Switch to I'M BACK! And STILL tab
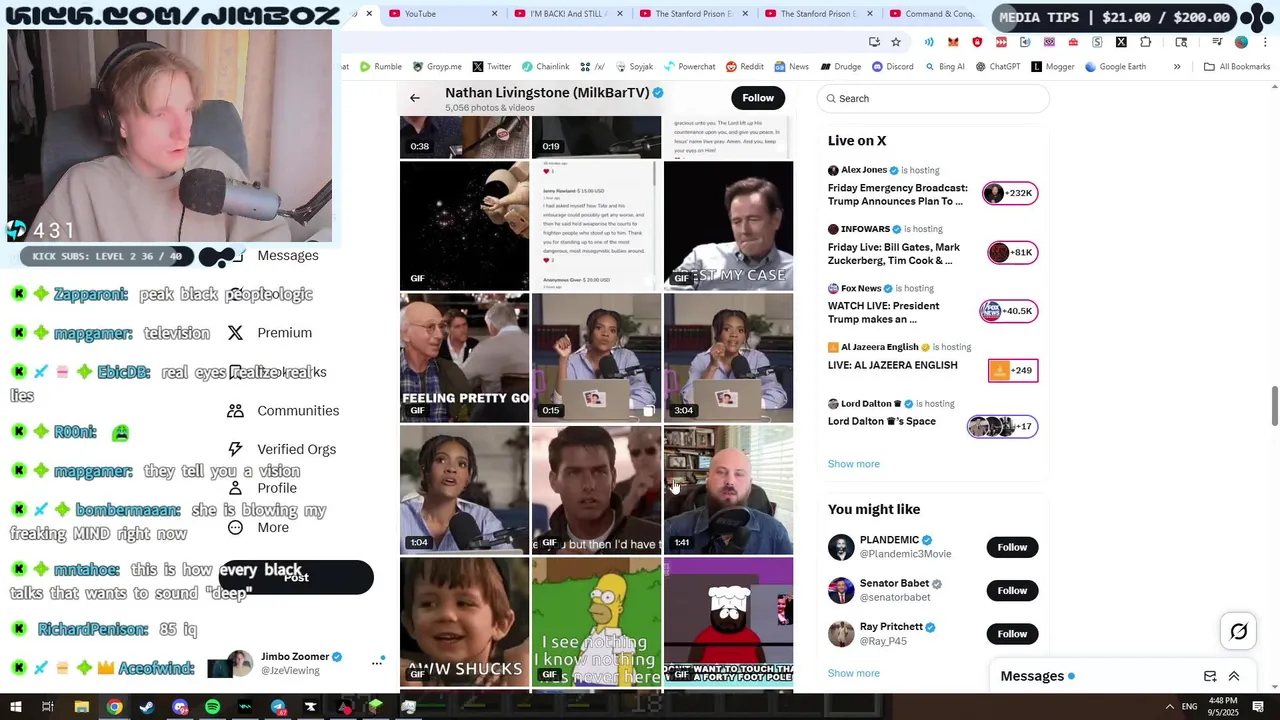1280x720 pixels. click(569, 14)
